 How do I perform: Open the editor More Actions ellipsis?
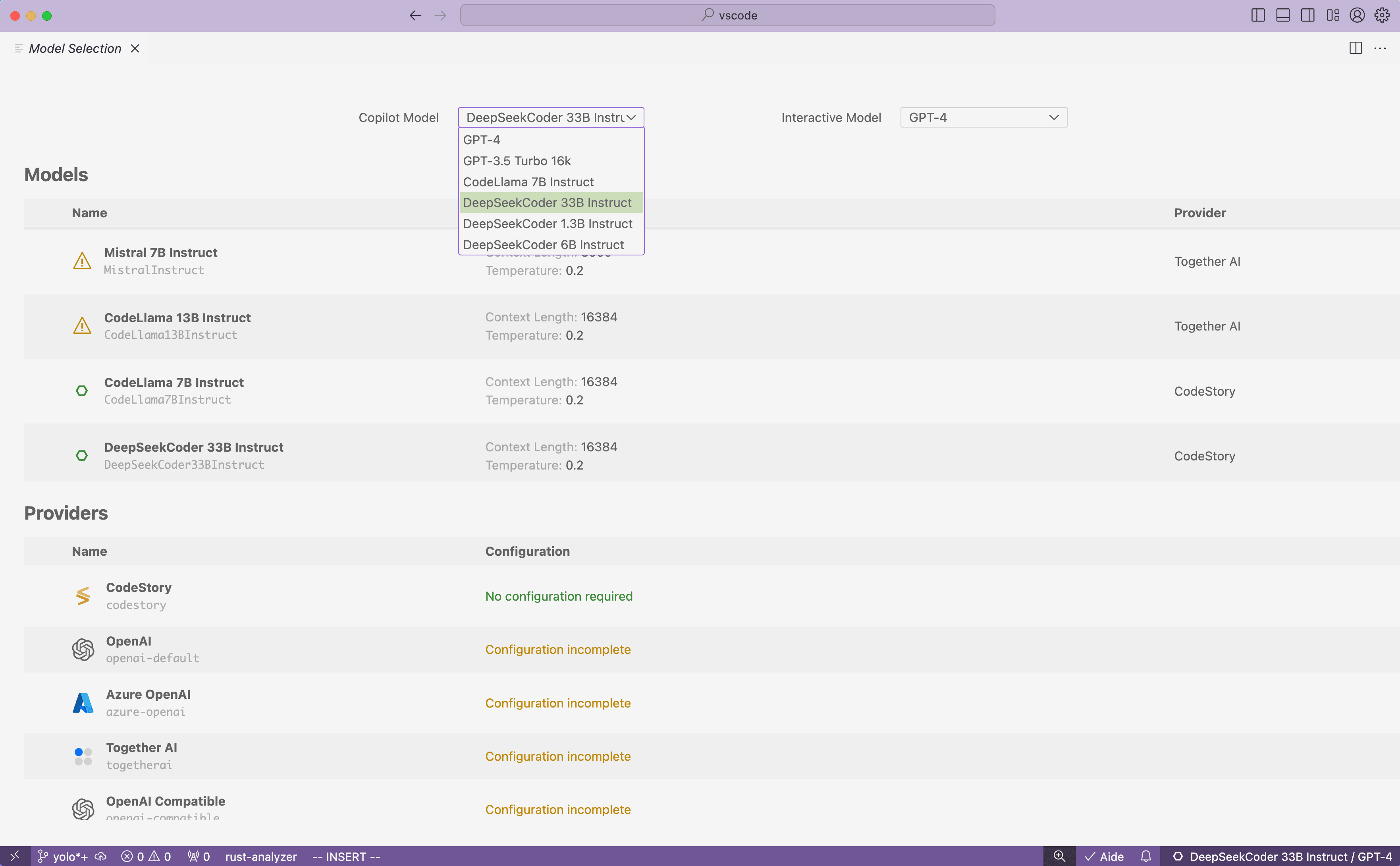click(x=1380, y=48)
